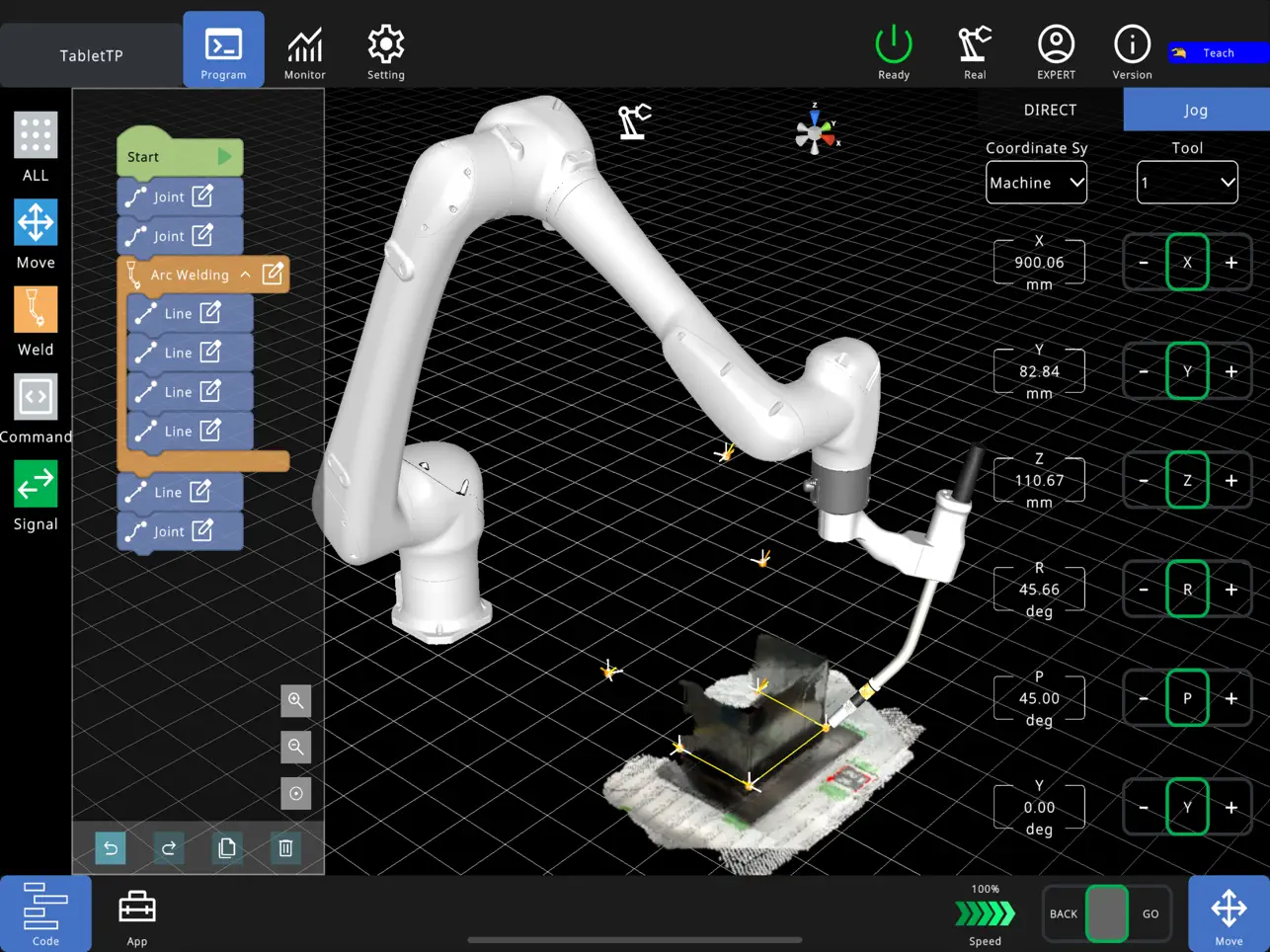Zoom in the program block view
This screenshot has width=1270, height=952.
click(x=295, y=700)
